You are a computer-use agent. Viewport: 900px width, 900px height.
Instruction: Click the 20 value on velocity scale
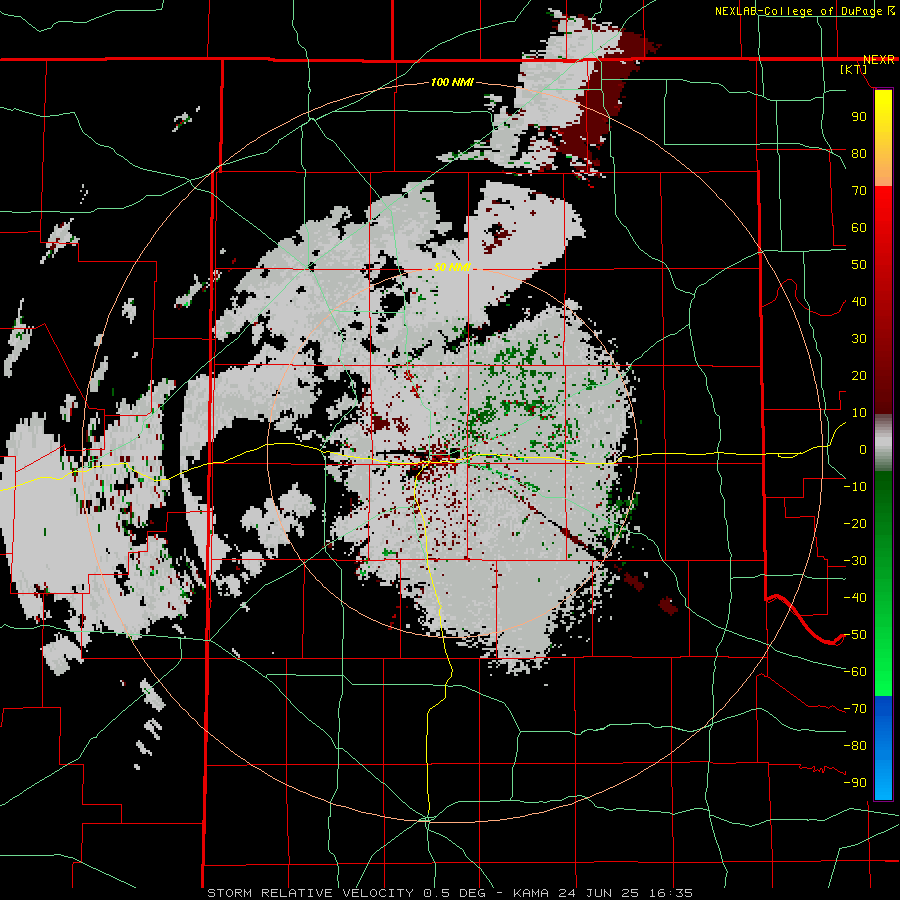coord(859,375)
